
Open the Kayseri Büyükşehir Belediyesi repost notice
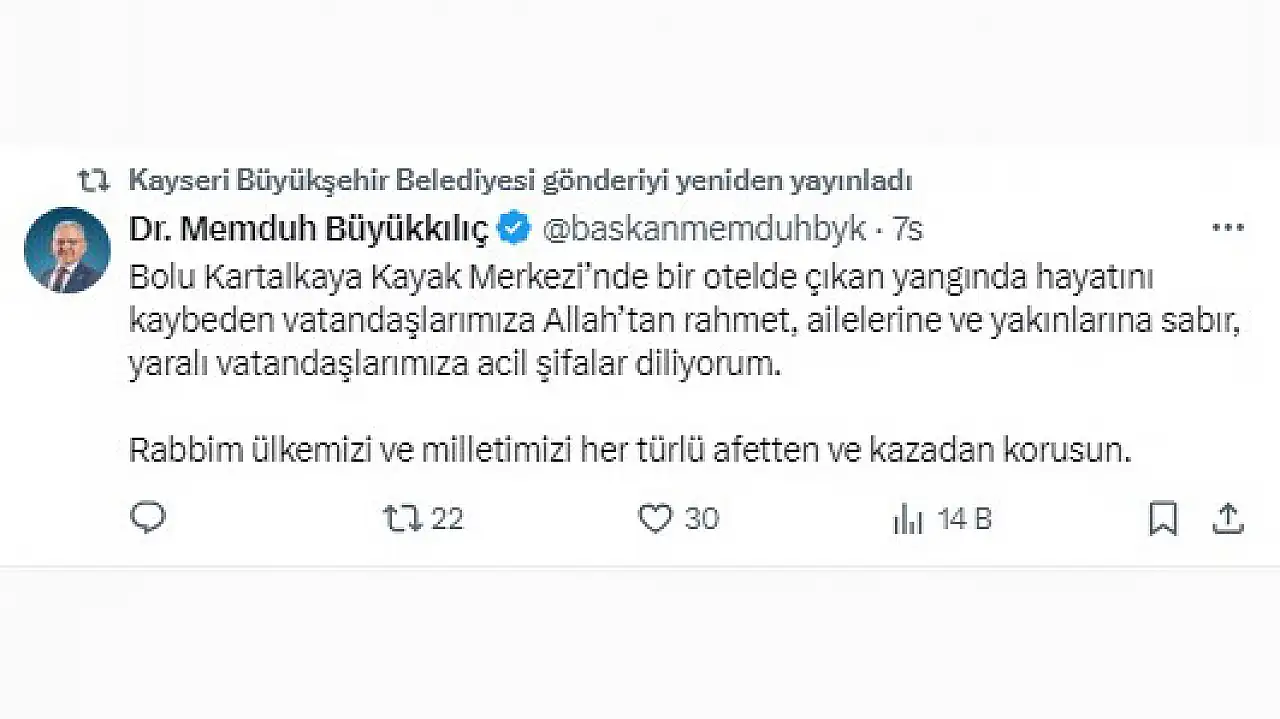point(520,181)
